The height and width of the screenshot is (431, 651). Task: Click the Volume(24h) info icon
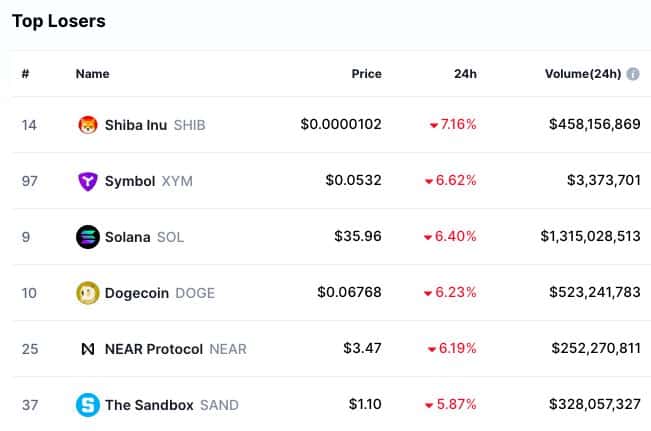point(633,74)
